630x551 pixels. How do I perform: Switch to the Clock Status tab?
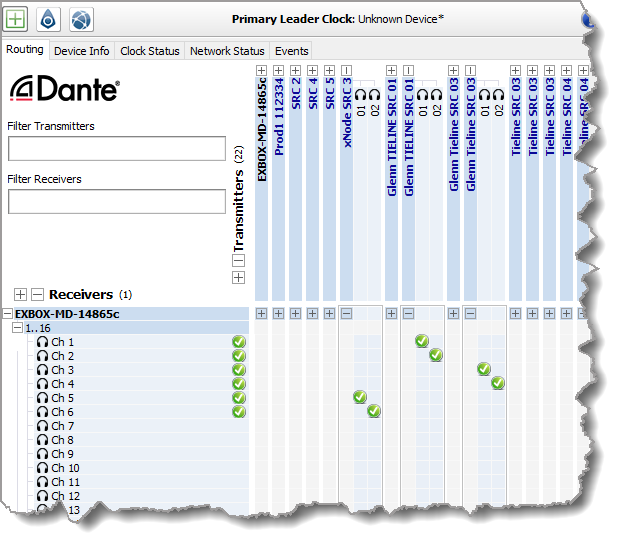[x=150, y=50]
